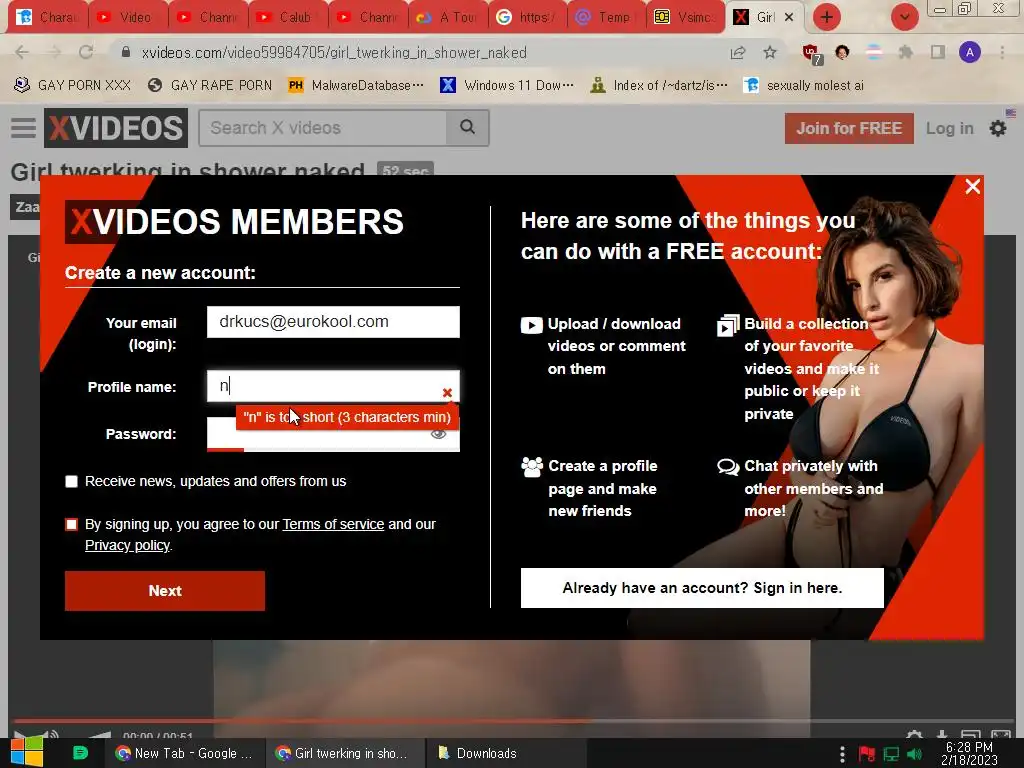Click the page URL in address bar

[x=334, y=53]
